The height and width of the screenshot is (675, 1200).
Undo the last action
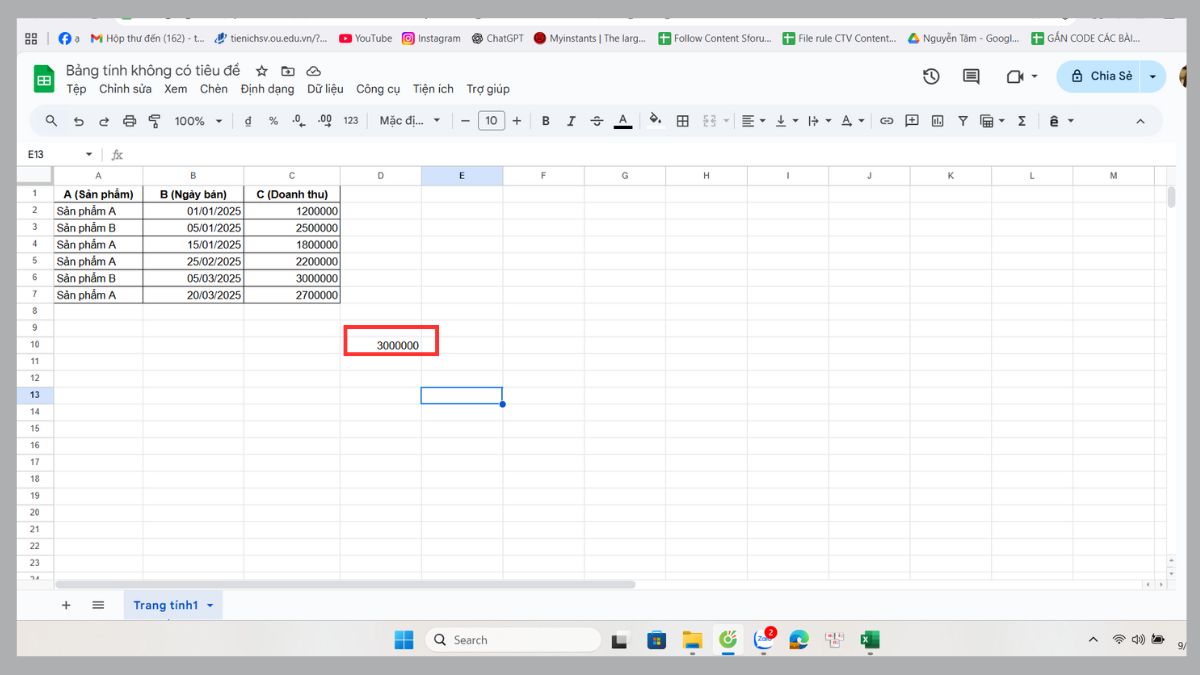pyautogui.click(x=79, y=121)
